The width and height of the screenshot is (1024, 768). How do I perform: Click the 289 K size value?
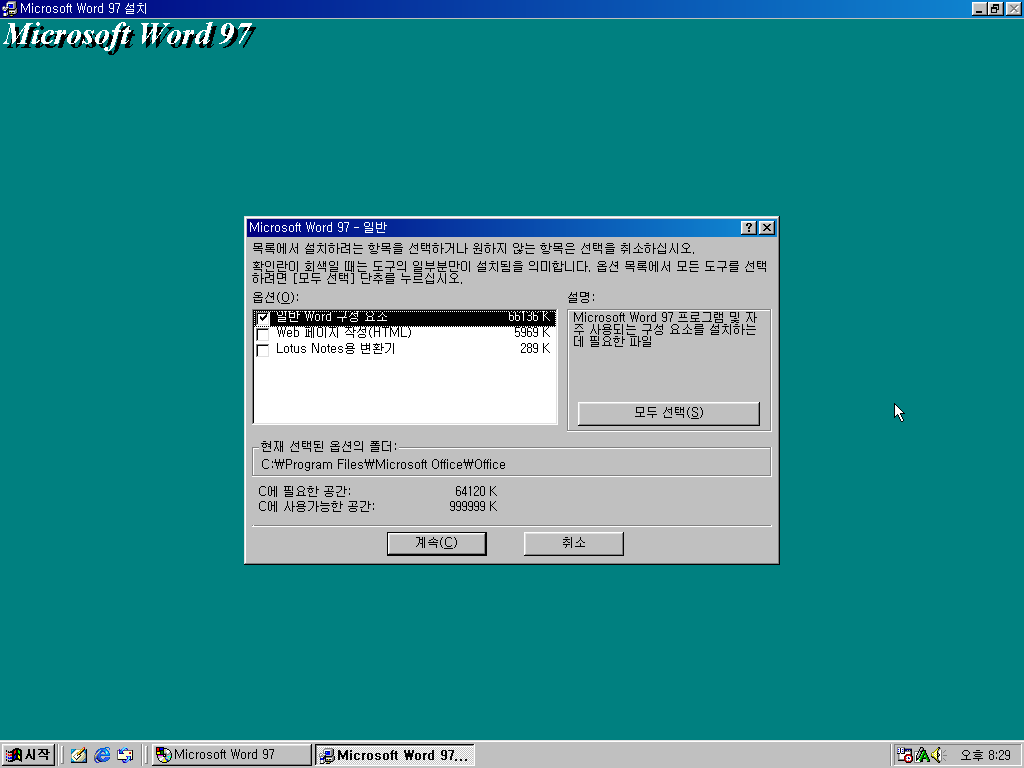pyautogui.click(x=535, y=349)
